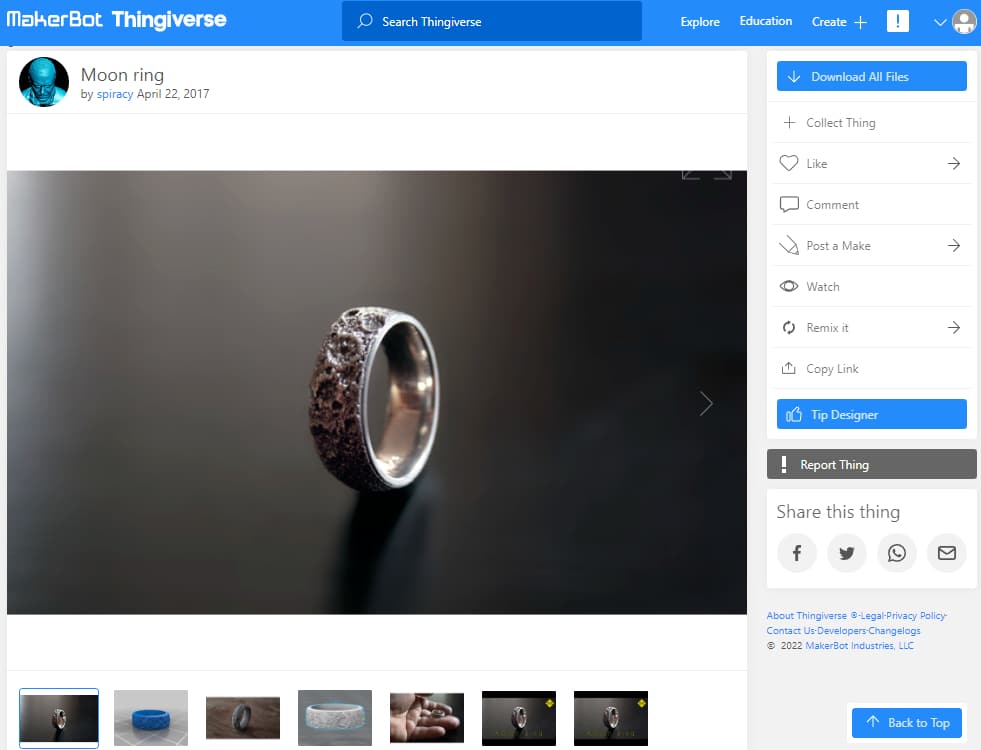
Task: Expand the Remix it arrow
Action: 953,328
